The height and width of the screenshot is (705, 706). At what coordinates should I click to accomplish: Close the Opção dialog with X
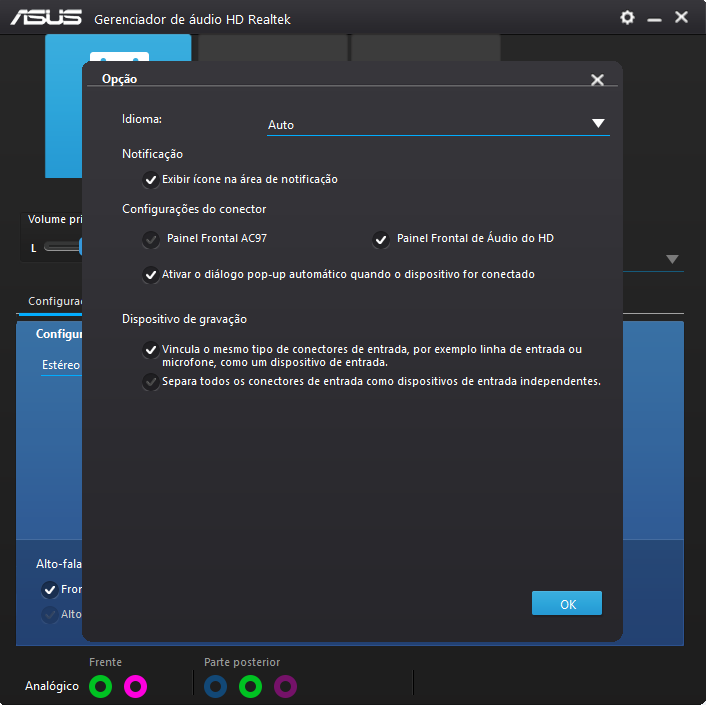point(597,80)
